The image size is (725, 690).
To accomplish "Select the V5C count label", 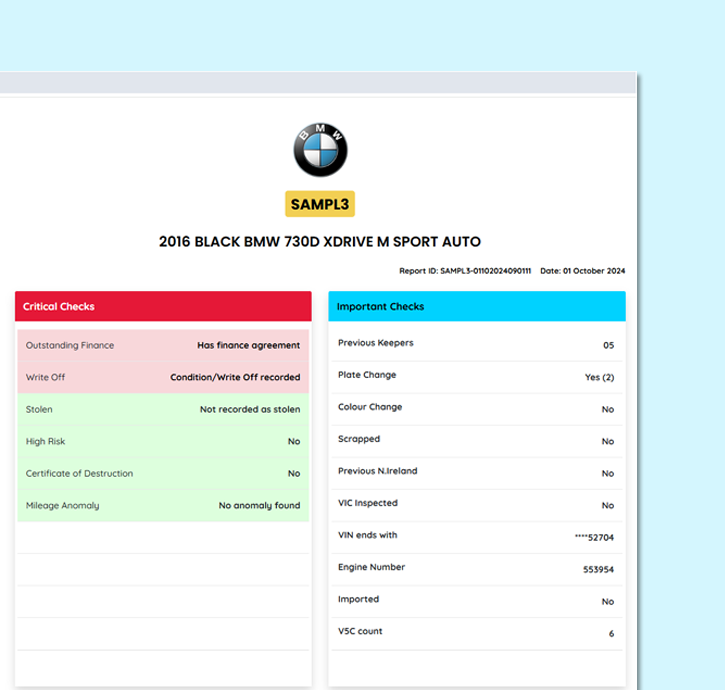I will 360,631.
